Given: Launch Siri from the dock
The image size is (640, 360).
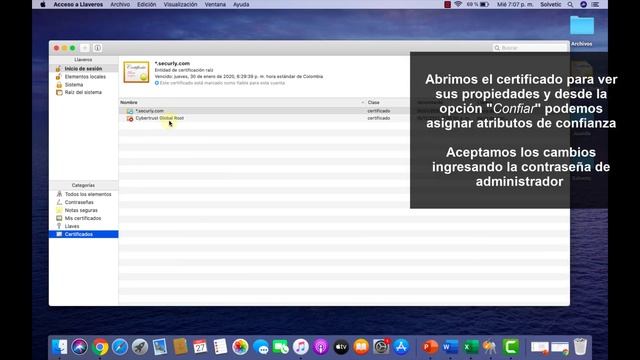Looking at the screenshot, I should (x=80, y=347).
